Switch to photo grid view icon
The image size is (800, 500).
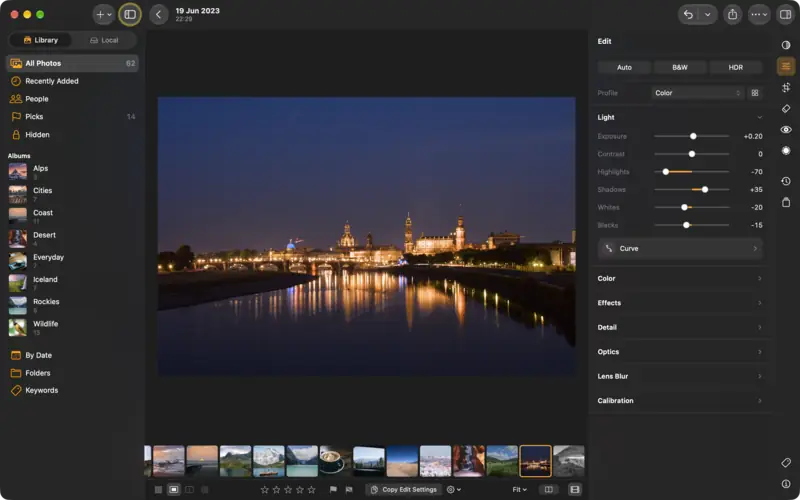pyautogui.click(x=159, y=490)
